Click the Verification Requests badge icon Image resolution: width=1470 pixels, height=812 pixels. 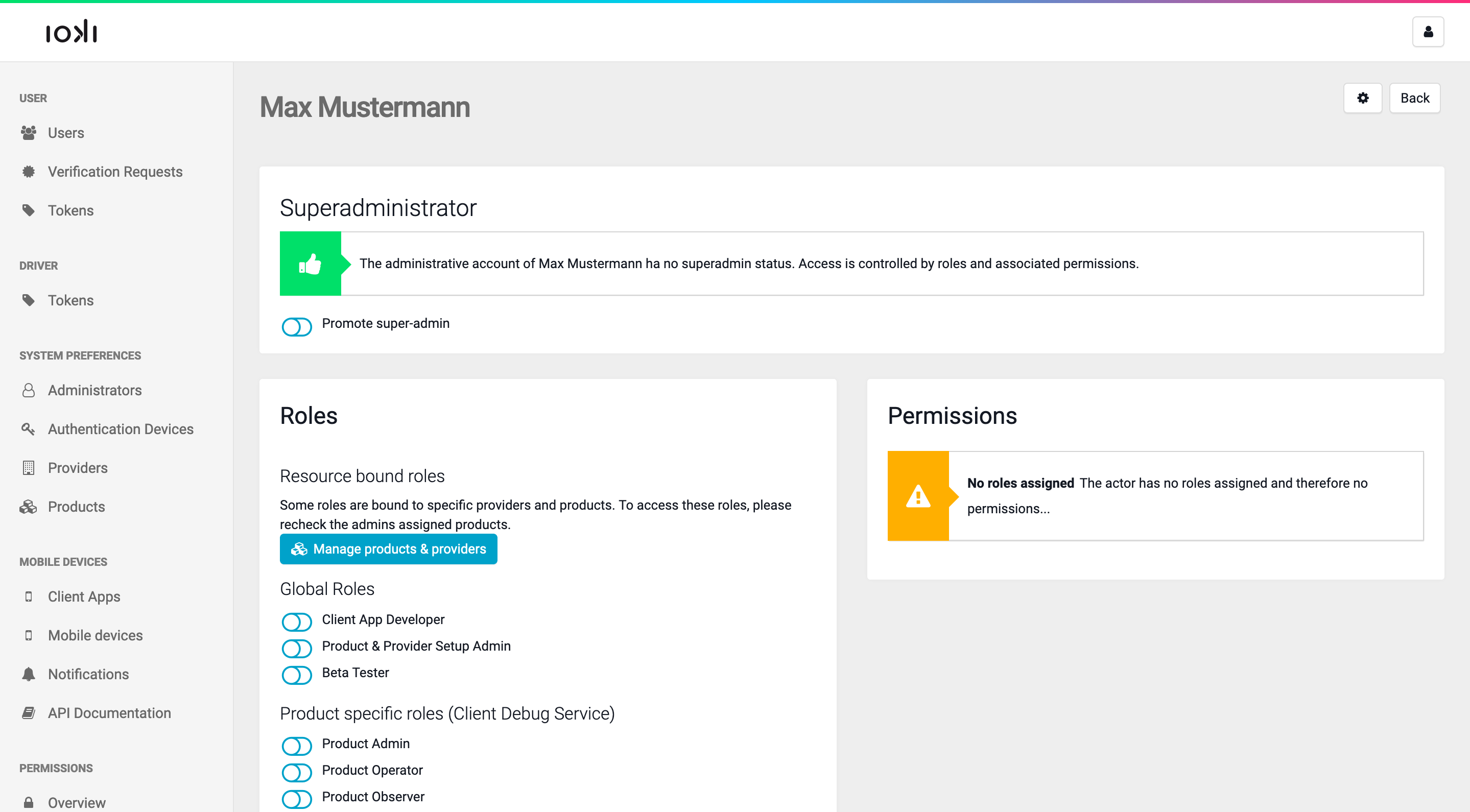coord(29,172)
